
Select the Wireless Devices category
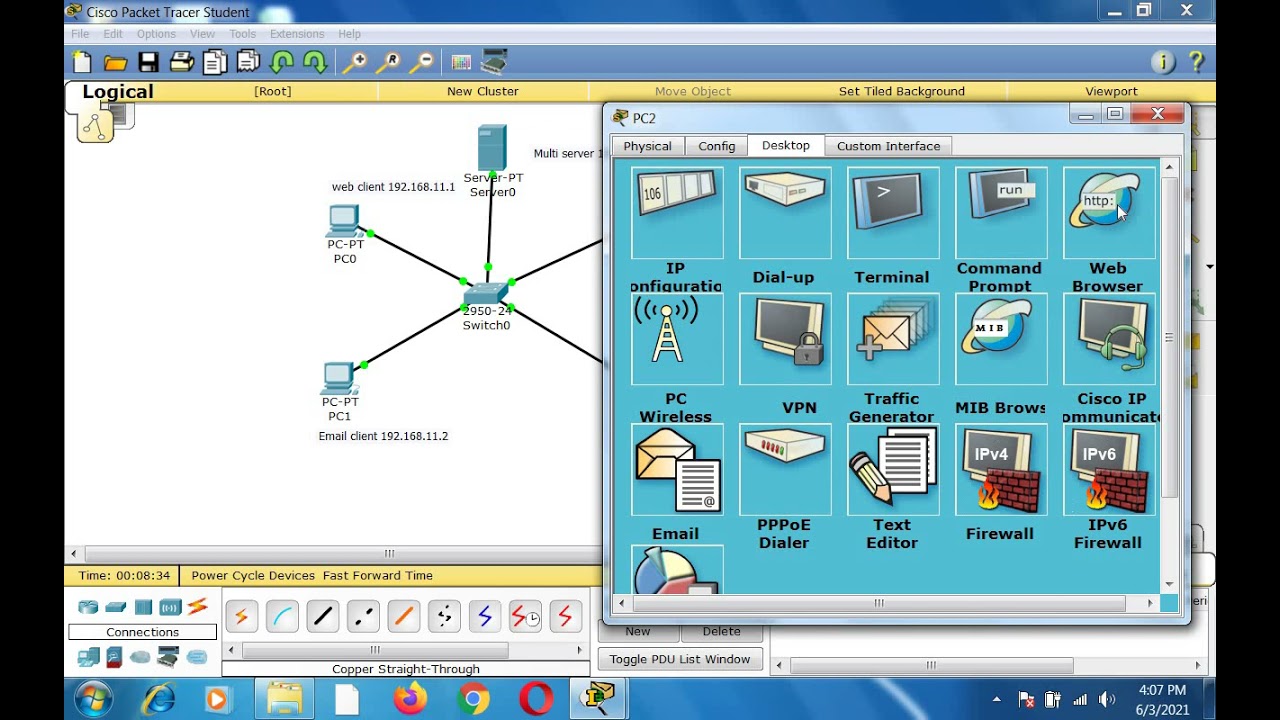pos(170,607)
